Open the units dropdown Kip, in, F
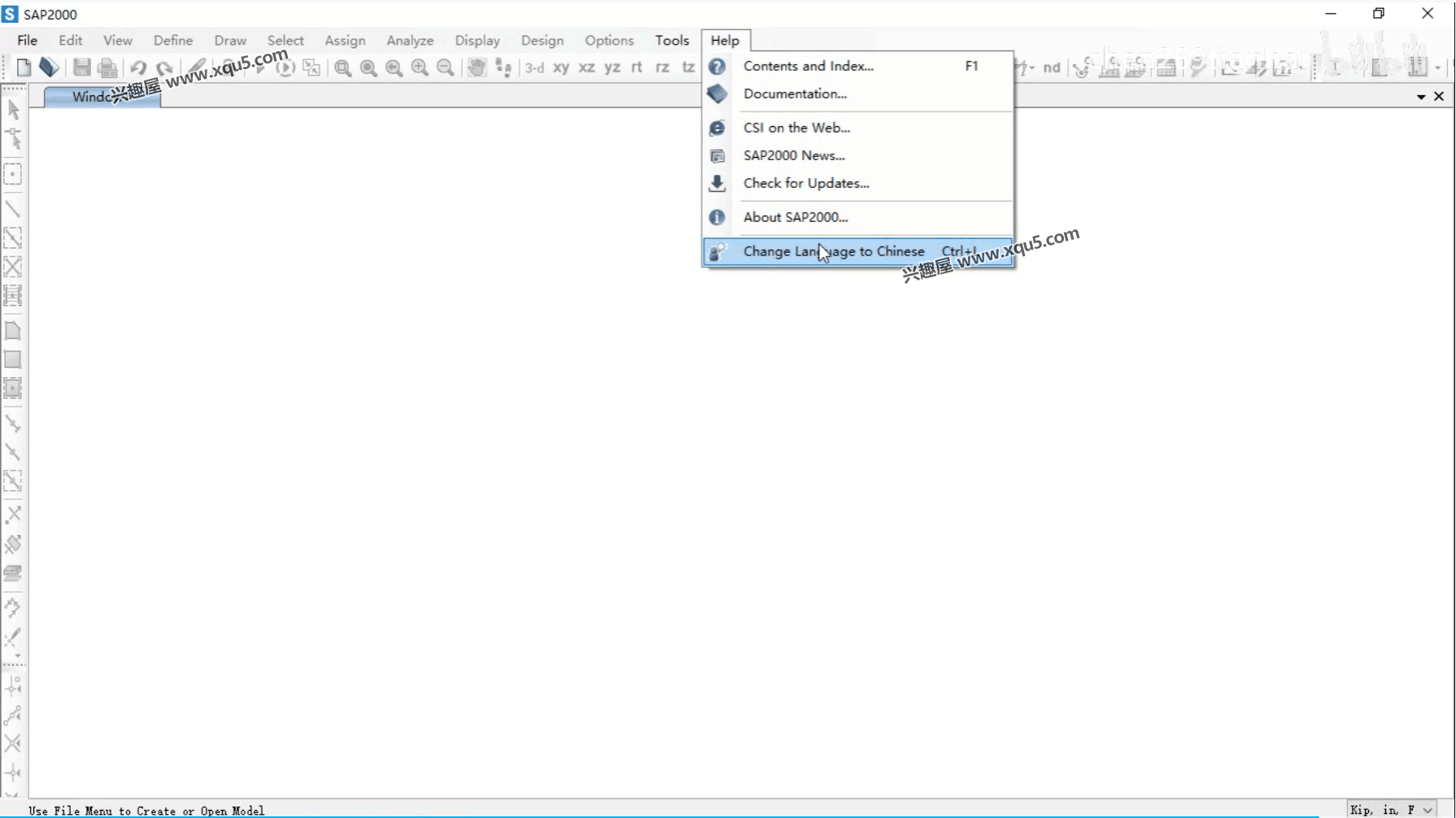The image size is (1456, 818). click(x=1393, y=810)
